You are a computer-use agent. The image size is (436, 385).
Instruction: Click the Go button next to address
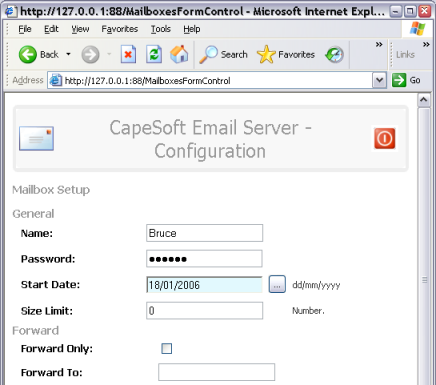406,80
